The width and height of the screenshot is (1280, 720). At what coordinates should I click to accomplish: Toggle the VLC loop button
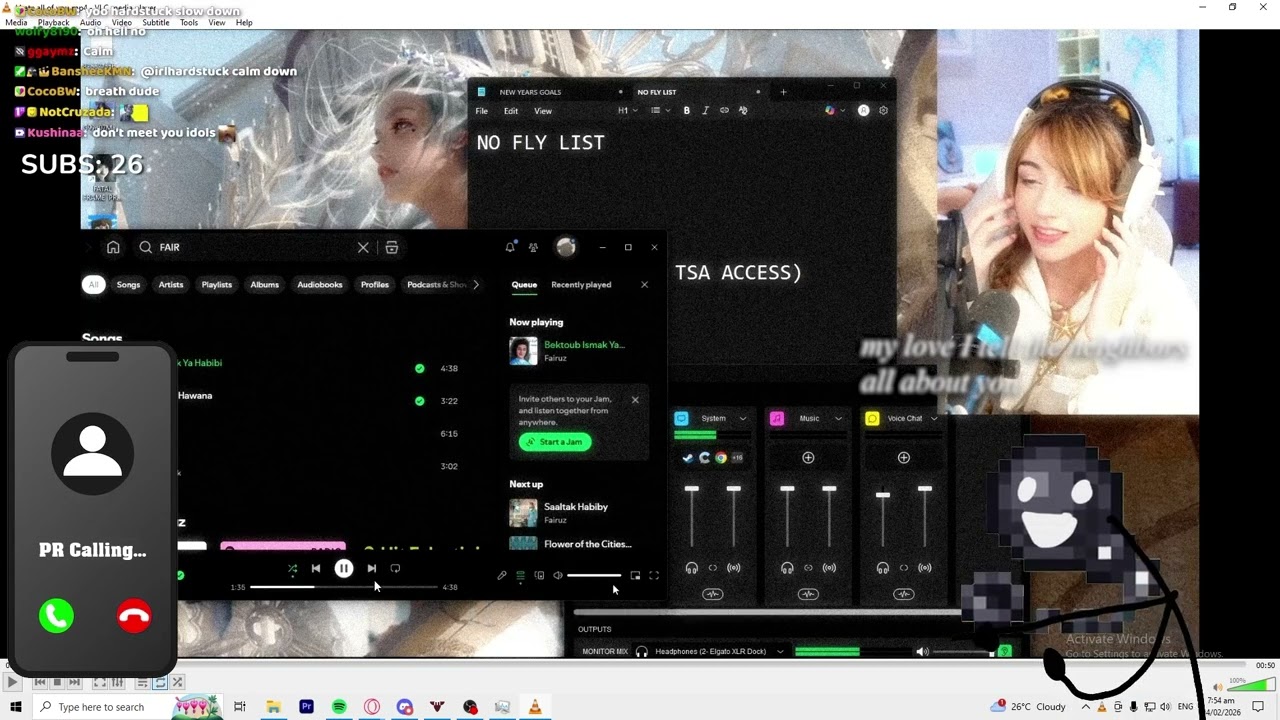[160, 682]
